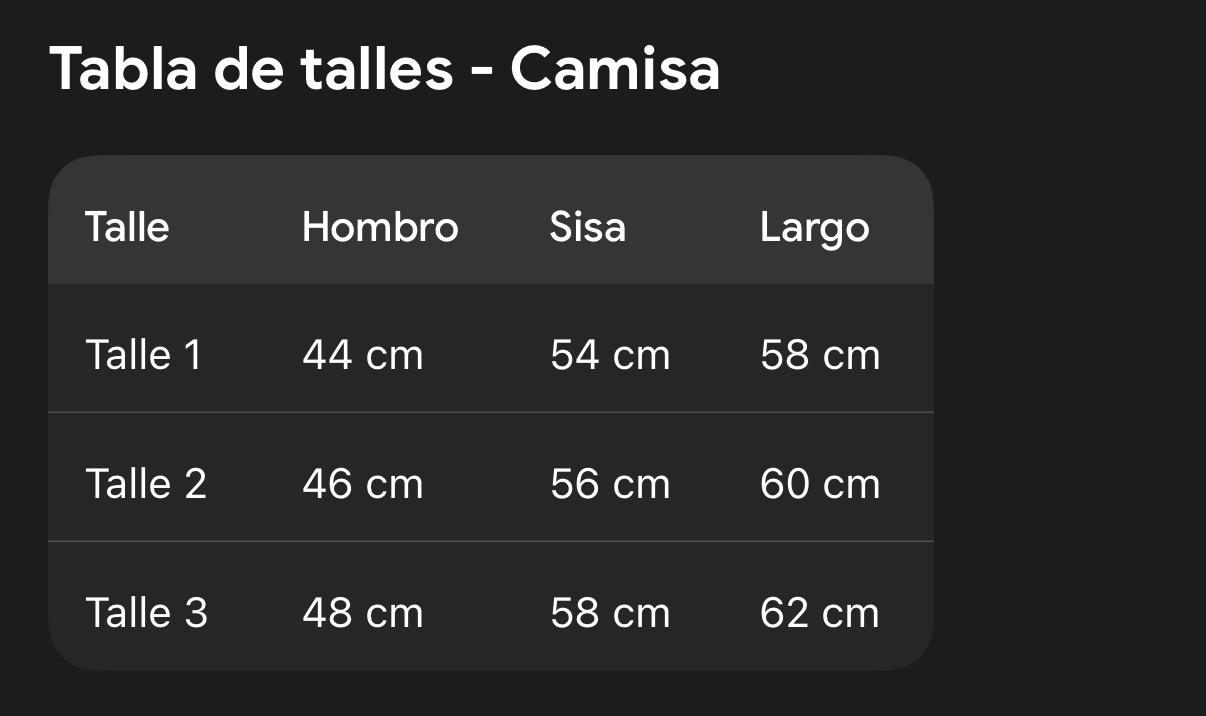1206x716 pixels.
Task: Select the 46 cm Hombro value
Action: [362, 484]
